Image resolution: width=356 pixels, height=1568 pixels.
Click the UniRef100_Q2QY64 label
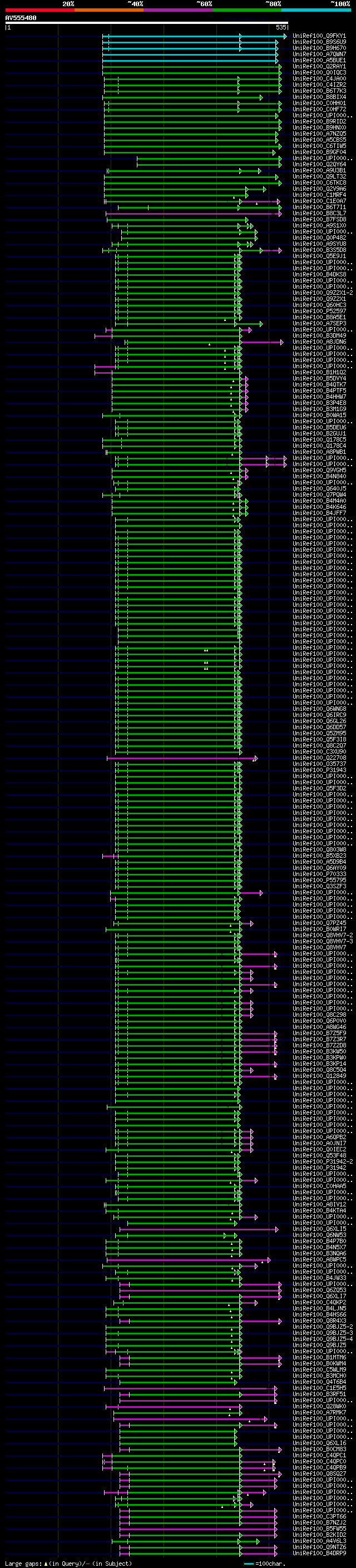[319, 164]
